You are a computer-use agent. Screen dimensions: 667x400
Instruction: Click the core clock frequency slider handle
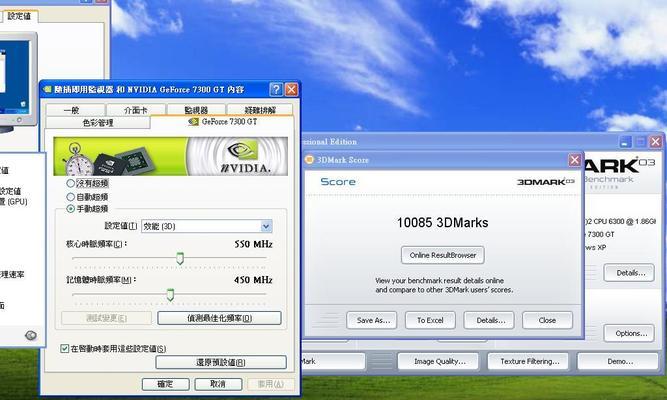point(180,258)
